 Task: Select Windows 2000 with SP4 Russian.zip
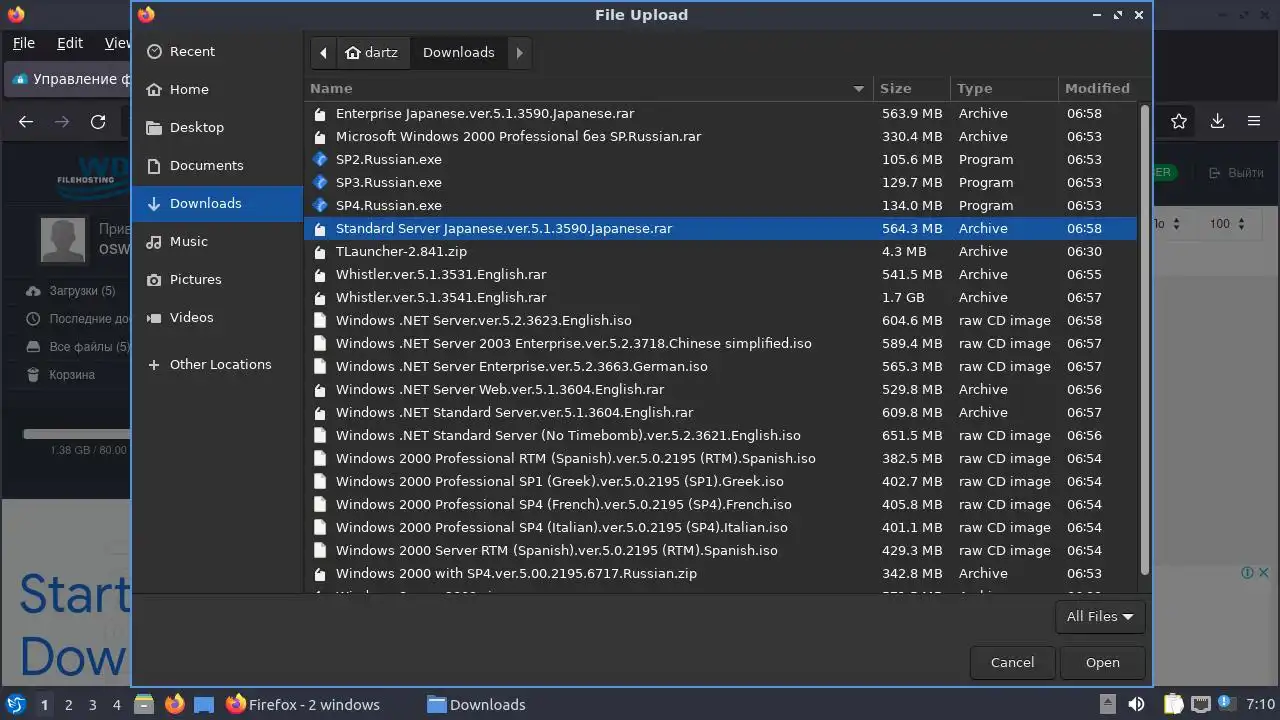[720, 573]
